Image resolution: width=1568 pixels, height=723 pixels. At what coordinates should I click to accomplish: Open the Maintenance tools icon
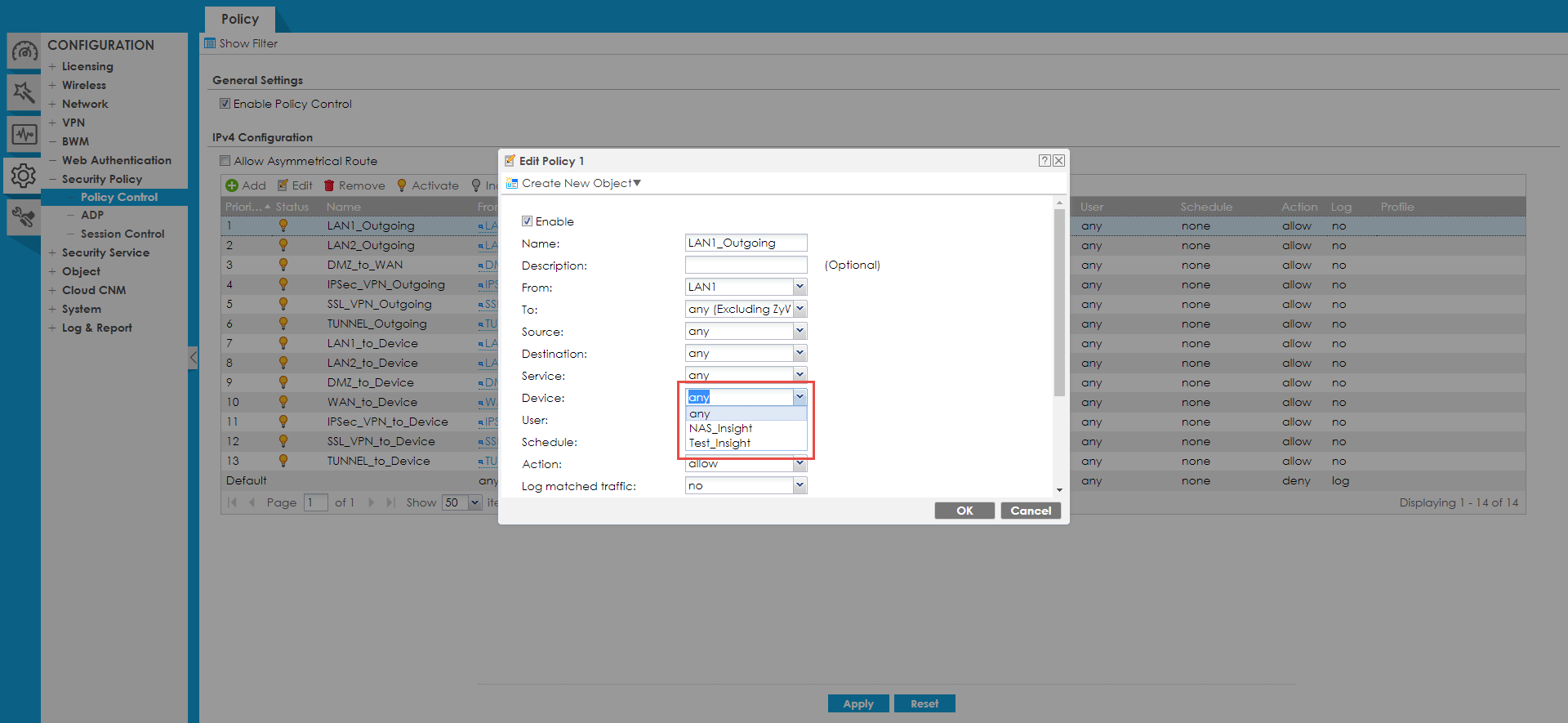pos(24,216)
